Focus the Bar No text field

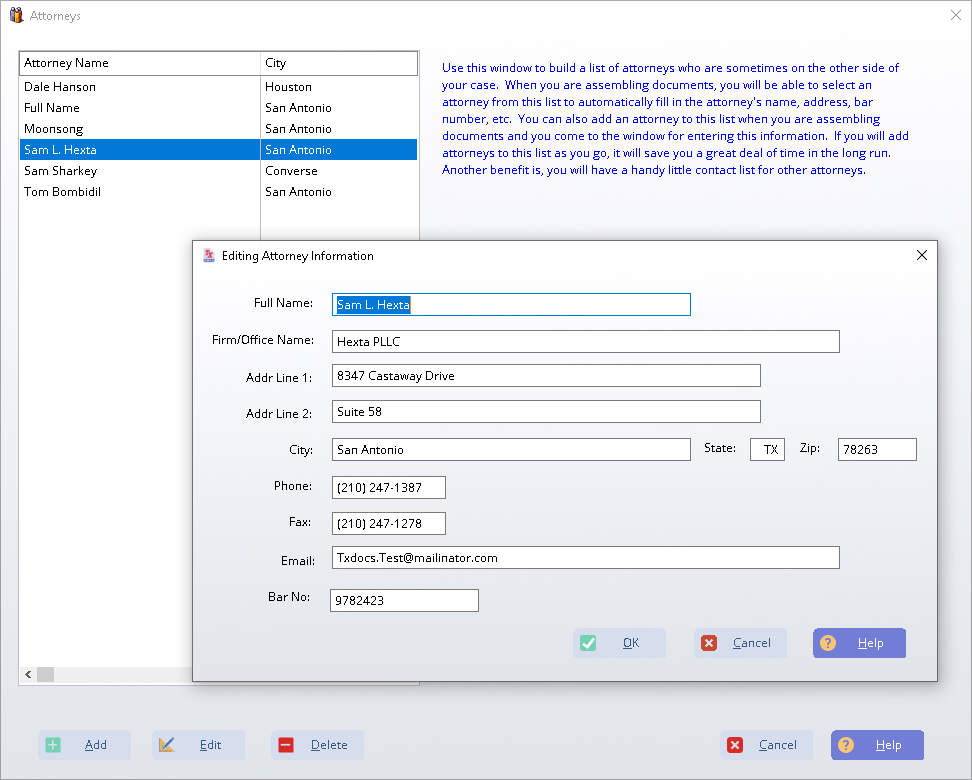[x=404, y=601]
